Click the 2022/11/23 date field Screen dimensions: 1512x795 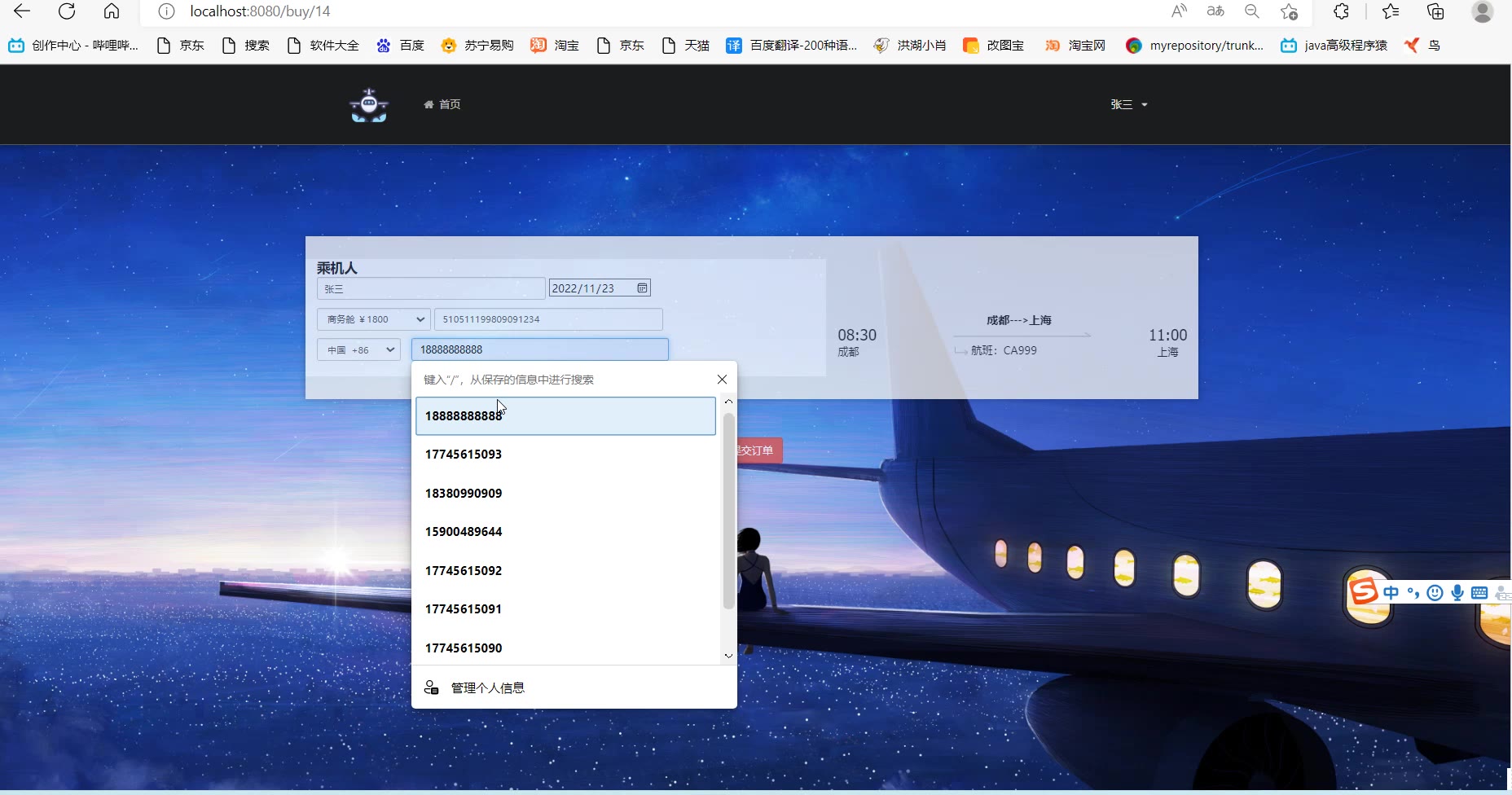pos(600,288)
